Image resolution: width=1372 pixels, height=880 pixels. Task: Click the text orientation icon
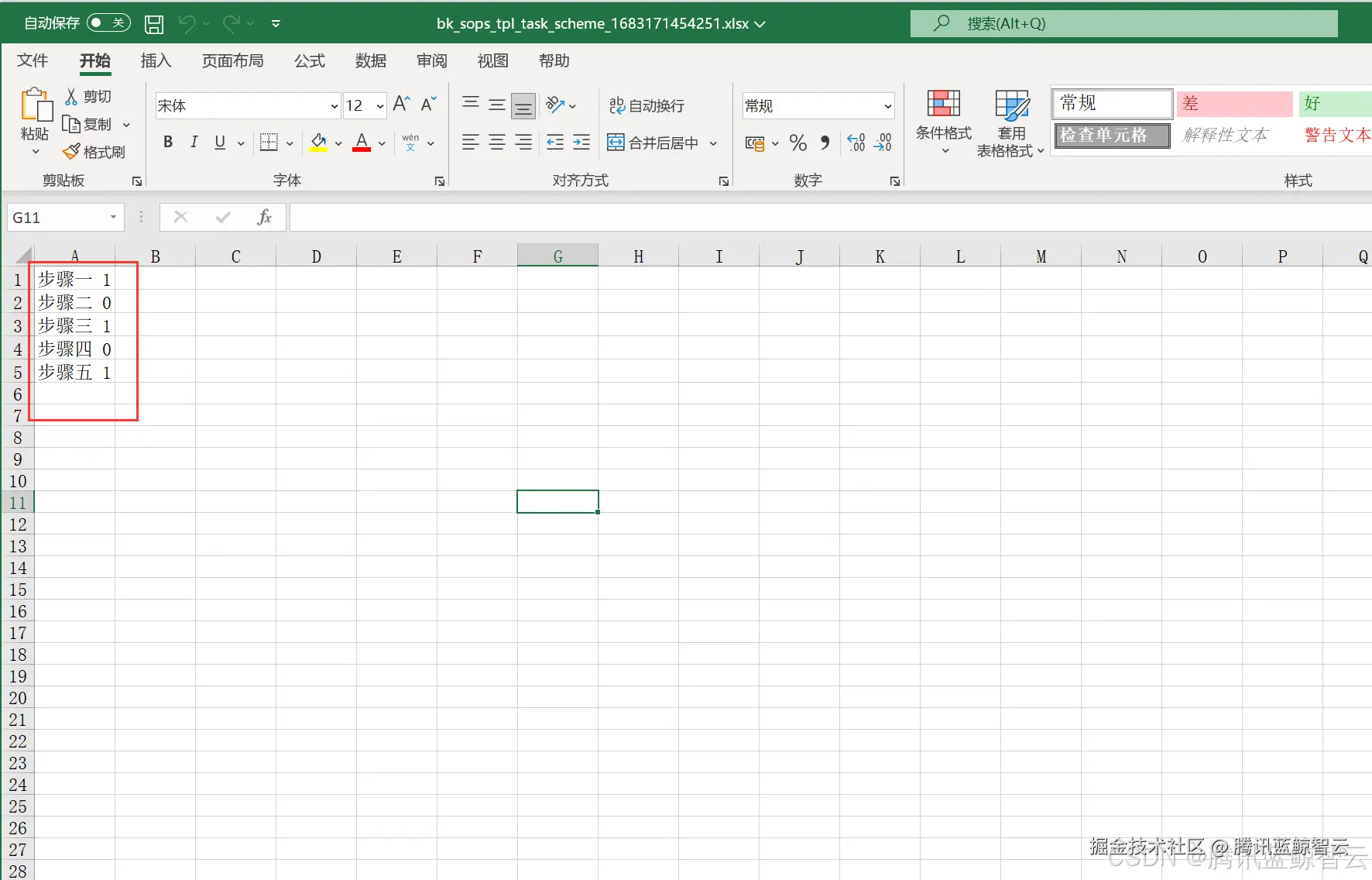coord(555,105)
